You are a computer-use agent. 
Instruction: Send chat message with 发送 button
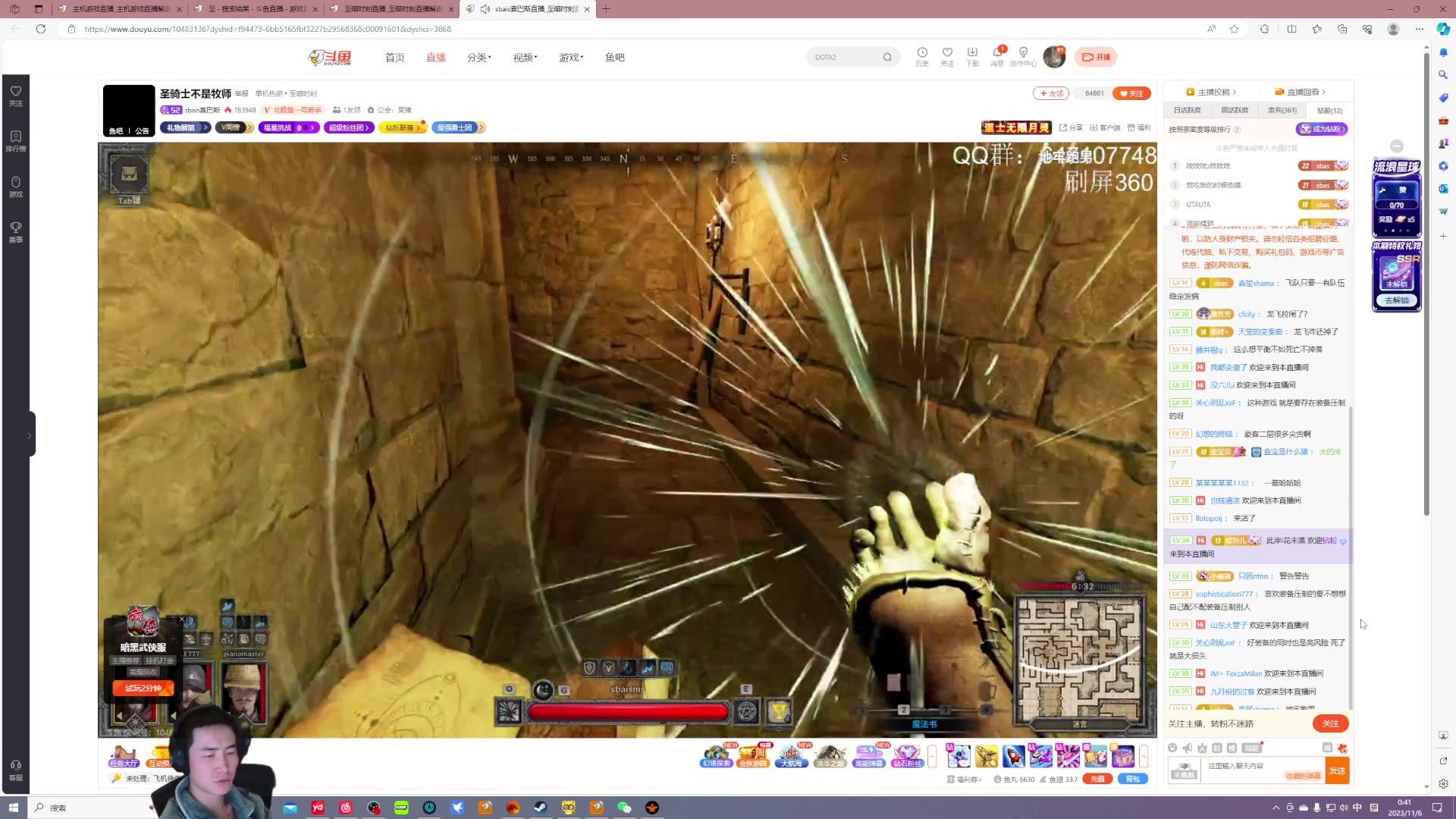click(1337, 771)
